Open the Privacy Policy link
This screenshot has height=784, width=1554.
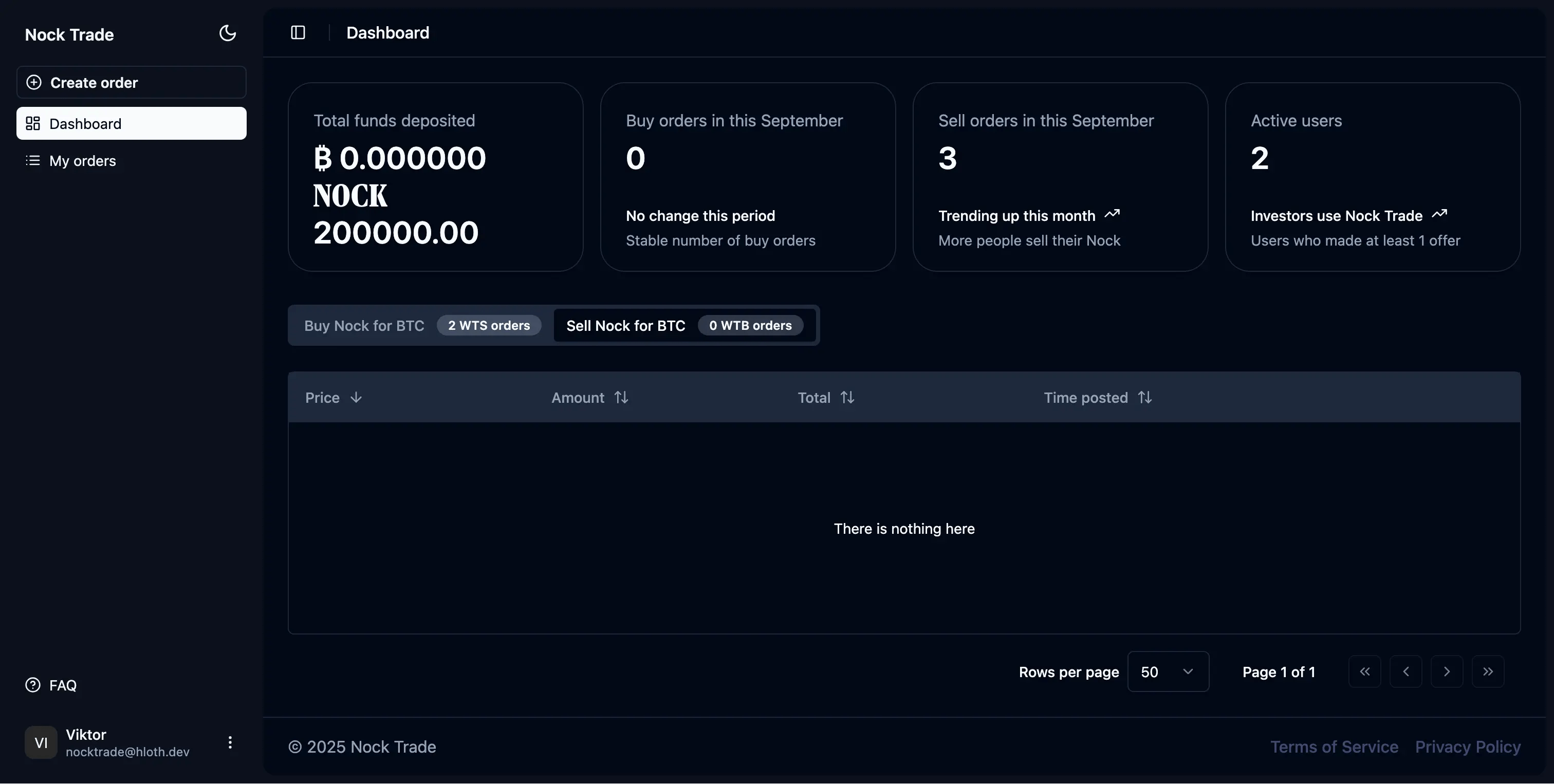(1468, 746)
